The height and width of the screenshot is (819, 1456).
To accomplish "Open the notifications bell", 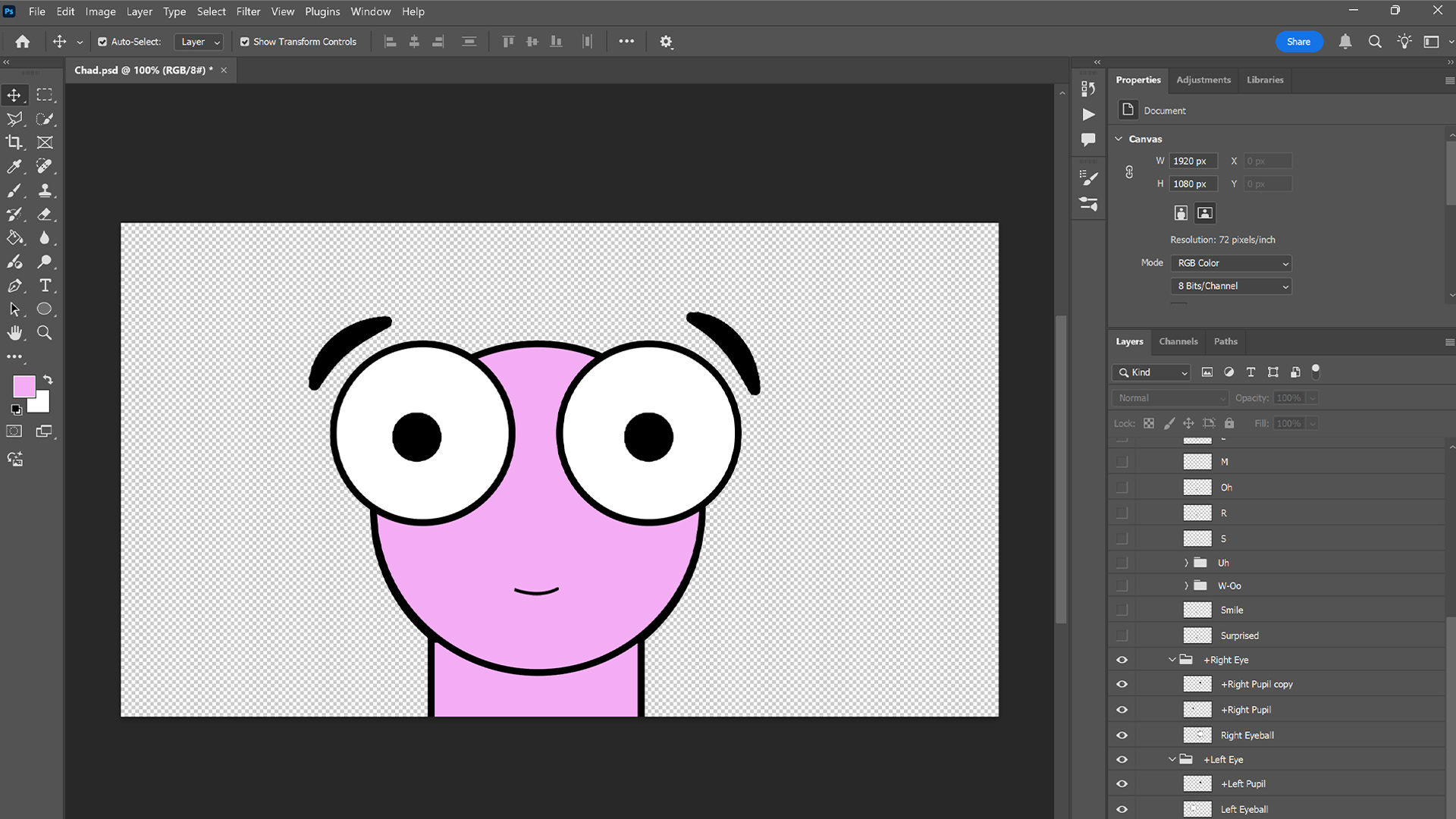I will (x=1345, y=42).
